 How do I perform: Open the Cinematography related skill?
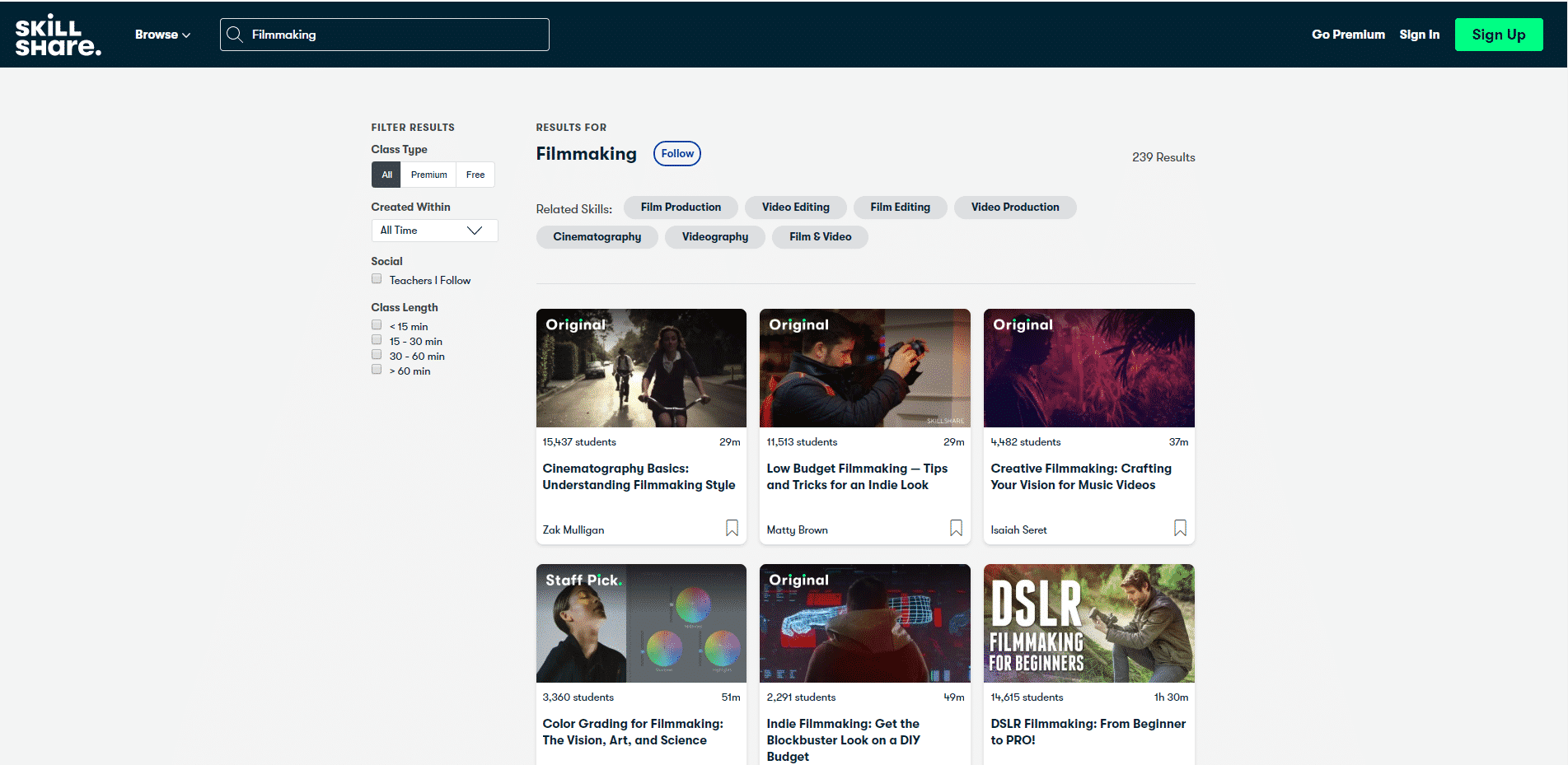coord(597,237)
